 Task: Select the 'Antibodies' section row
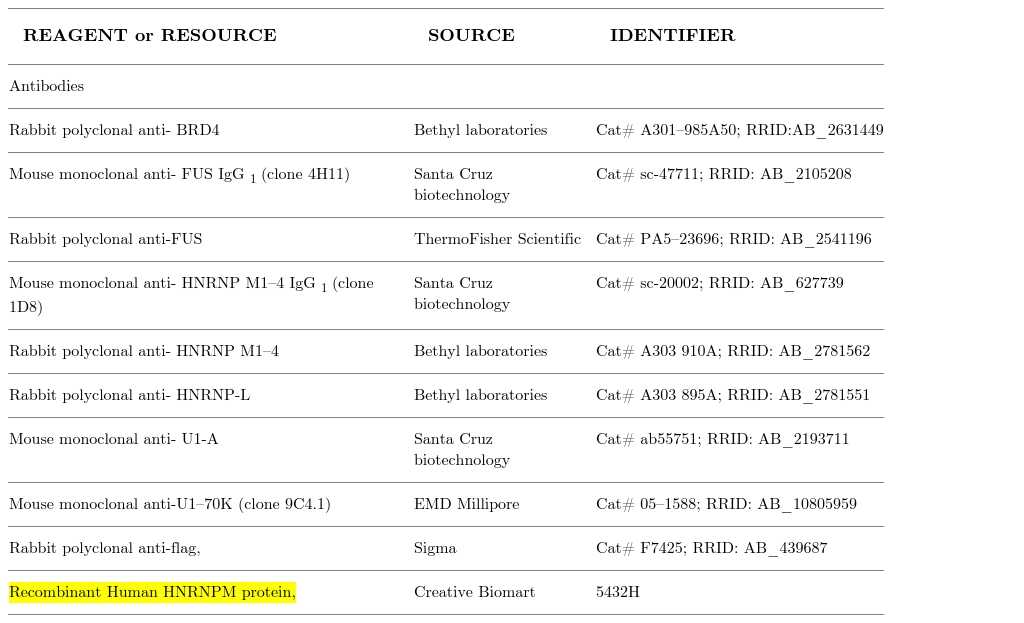(446, 86)
